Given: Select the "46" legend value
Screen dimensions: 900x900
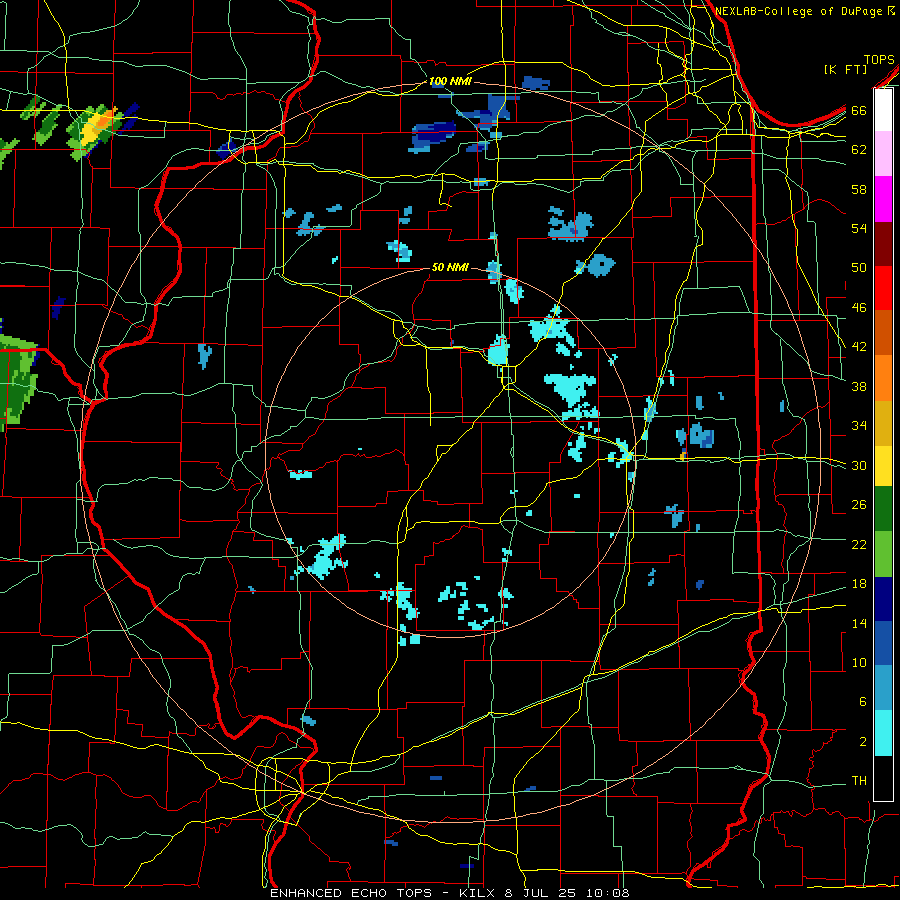Looking at the screenshot, I should pos(859,308).
